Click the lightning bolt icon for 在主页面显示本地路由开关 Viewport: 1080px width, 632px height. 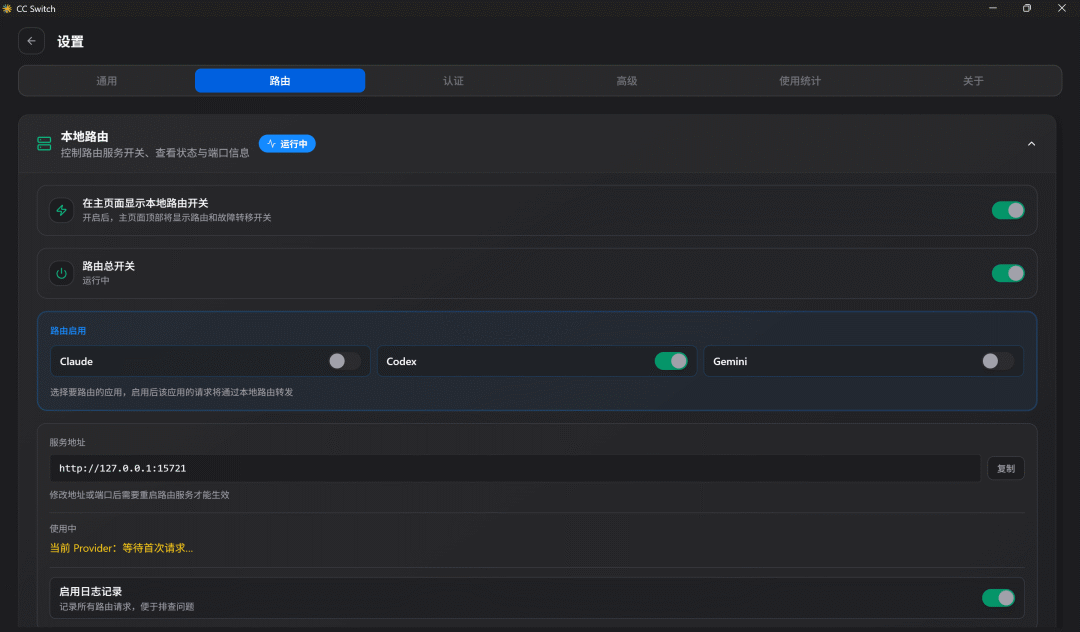coord(61,210)
